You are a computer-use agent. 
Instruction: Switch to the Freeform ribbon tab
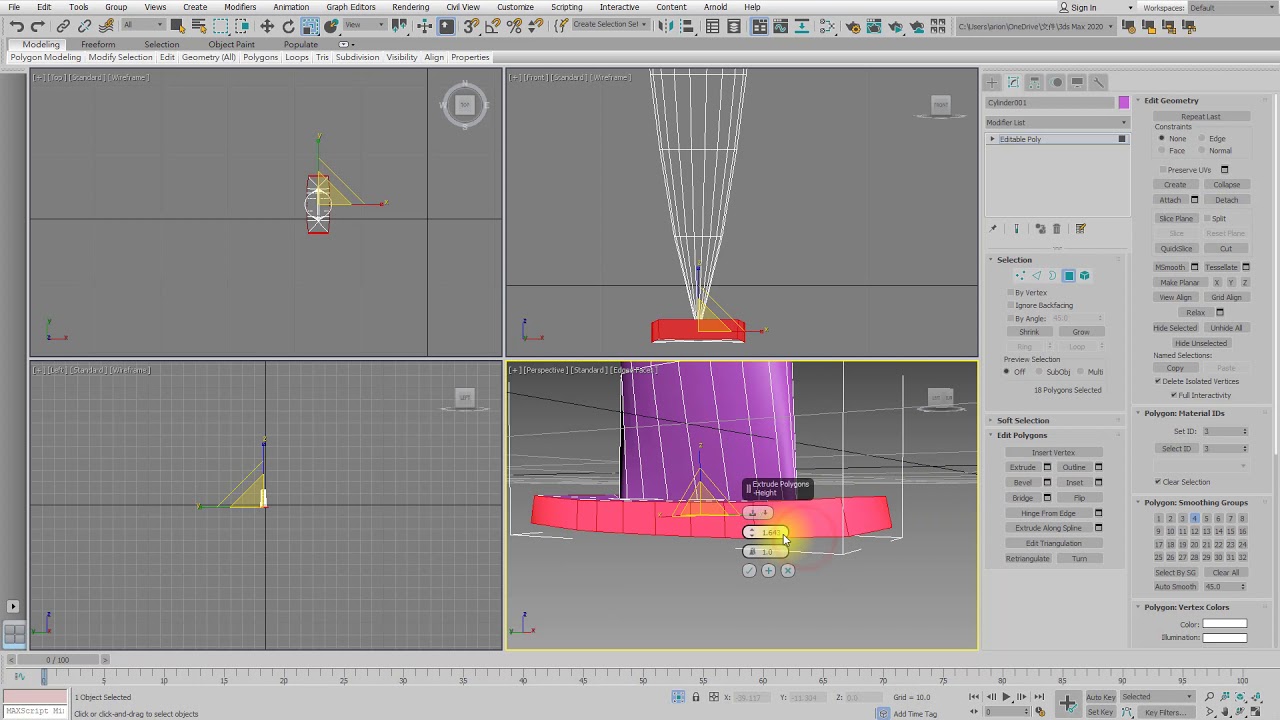click(x=98, y=44)
